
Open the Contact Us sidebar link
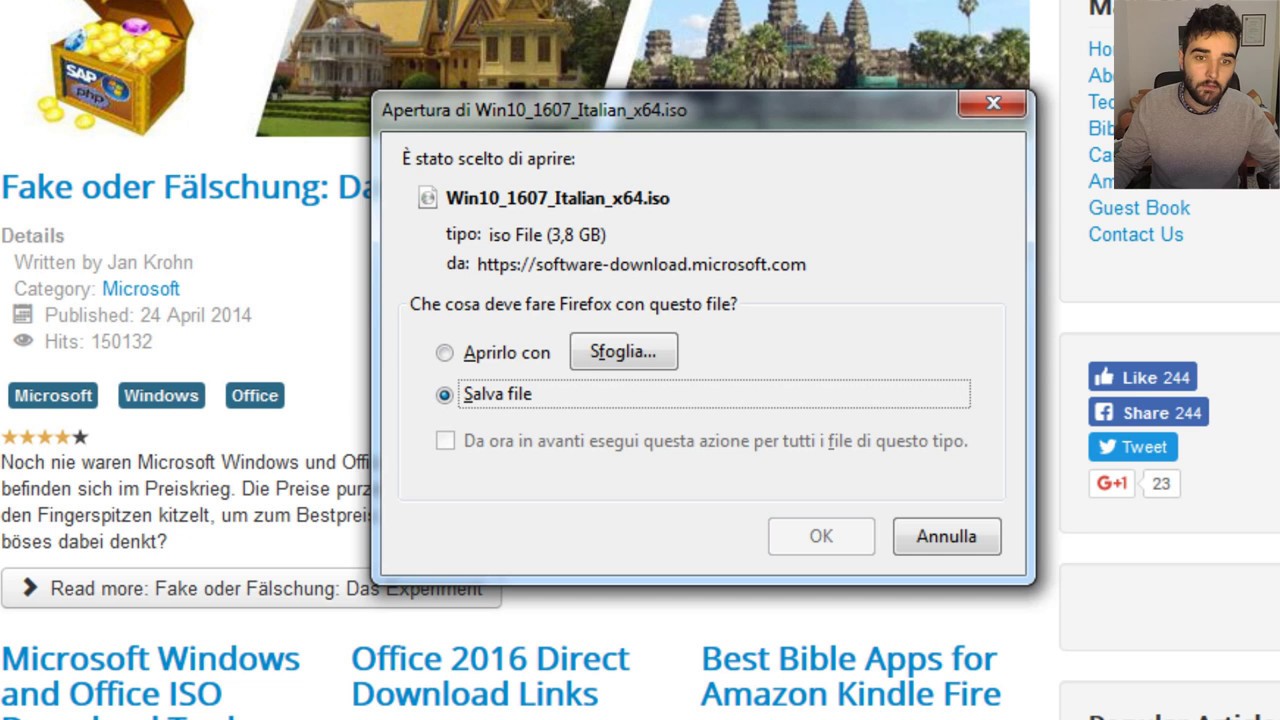pyautogui.click(x=1136, y=235)
